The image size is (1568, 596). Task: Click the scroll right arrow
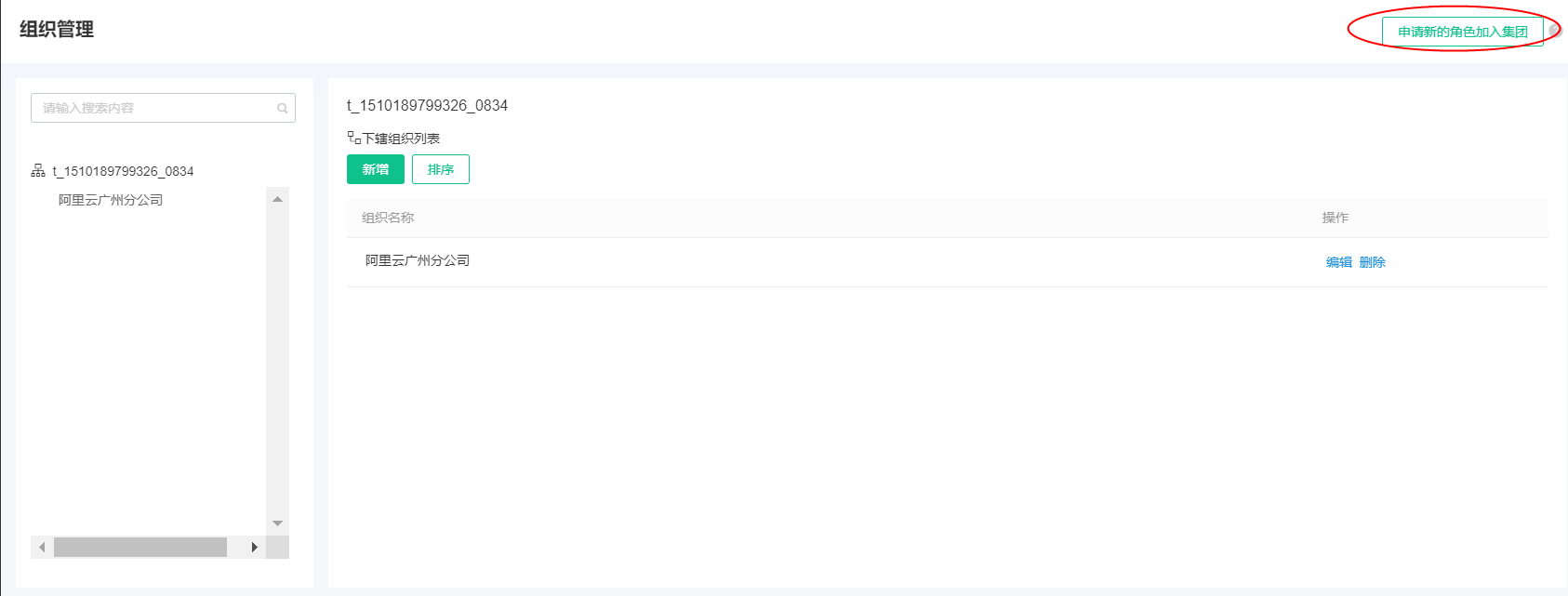tap(254, 548)
